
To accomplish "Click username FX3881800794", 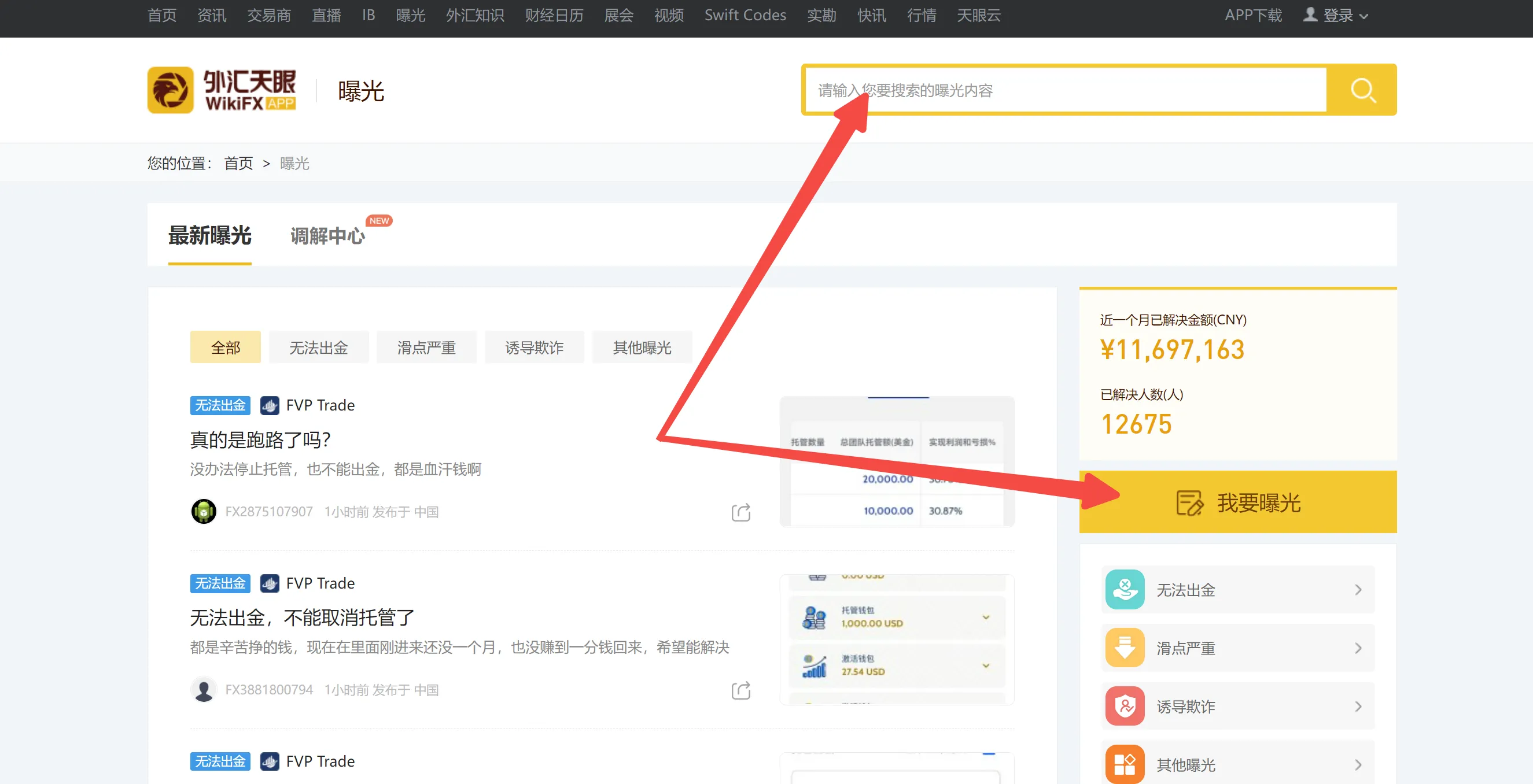I will click(x=269, y=689).
